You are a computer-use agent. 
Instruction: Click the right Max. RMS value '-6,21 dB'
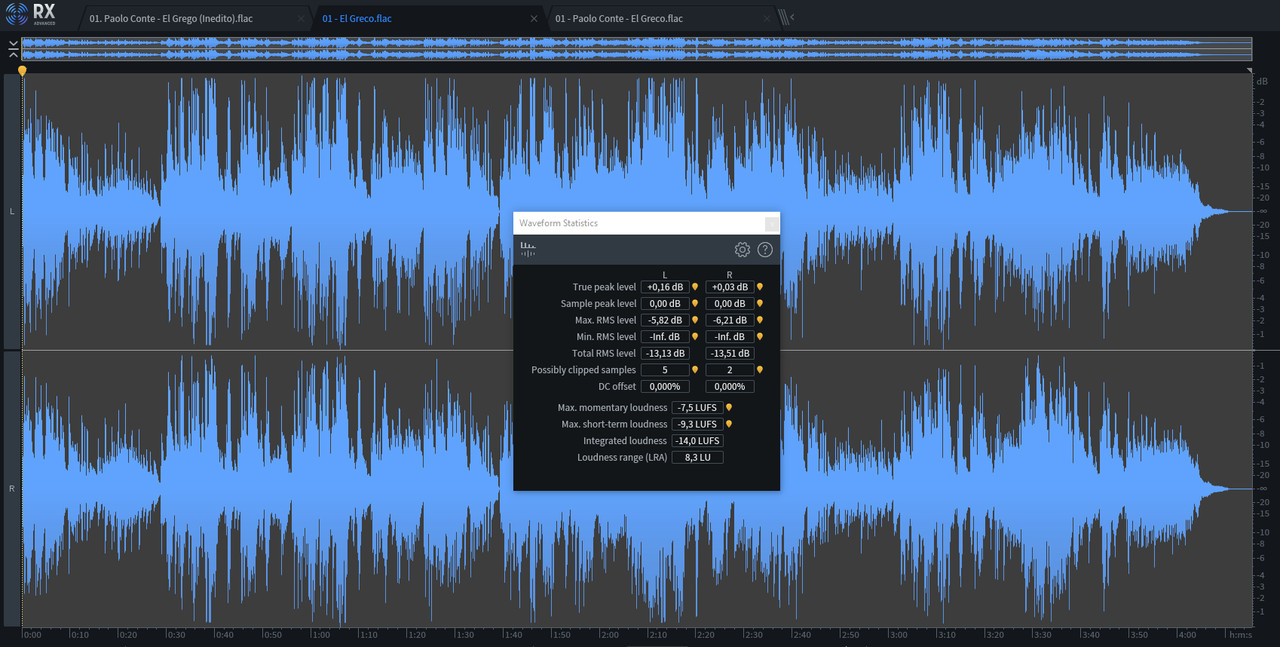tap(730, 320)
